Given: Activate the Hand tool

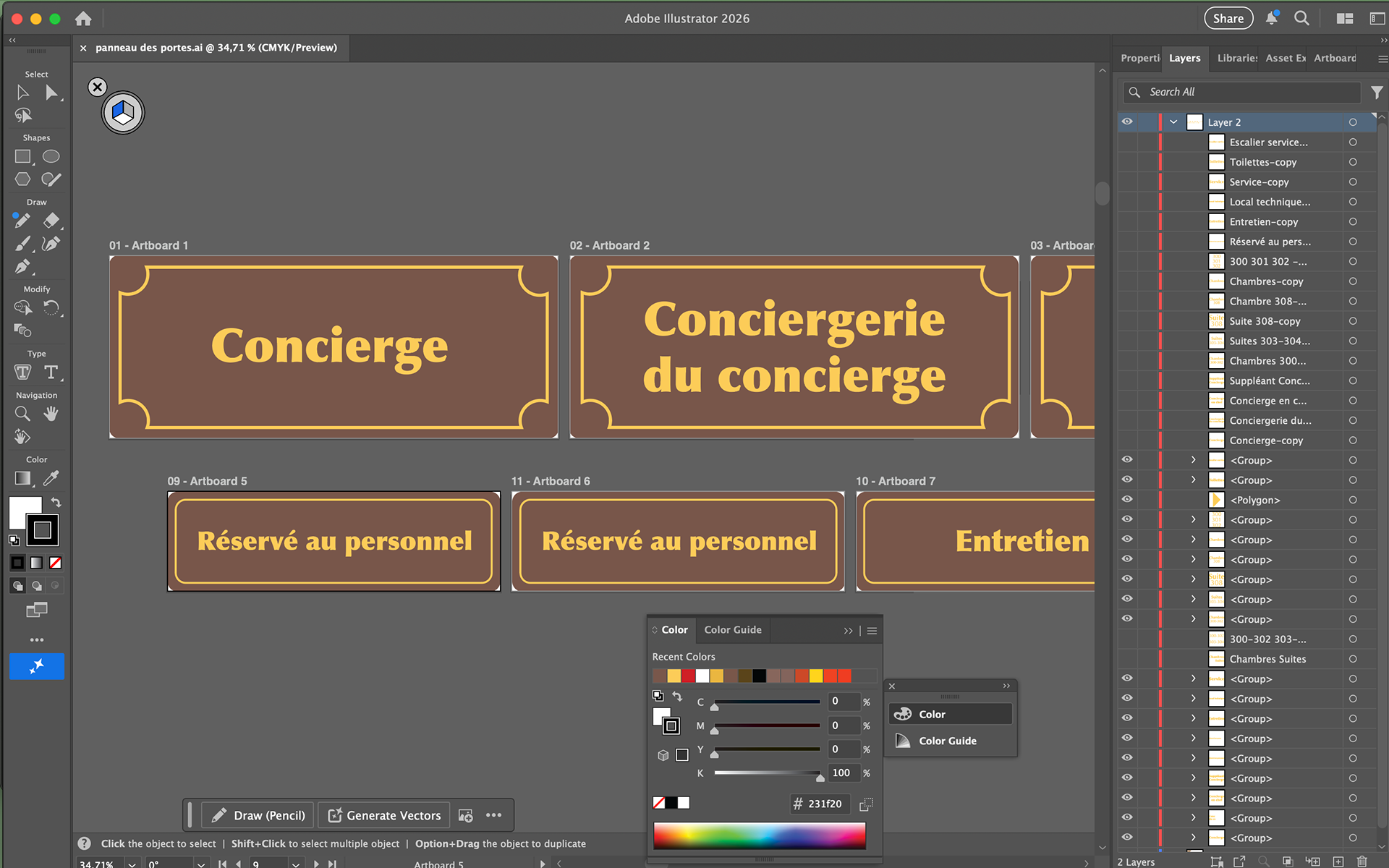Looking at the screenshot, I should point(51,414).
